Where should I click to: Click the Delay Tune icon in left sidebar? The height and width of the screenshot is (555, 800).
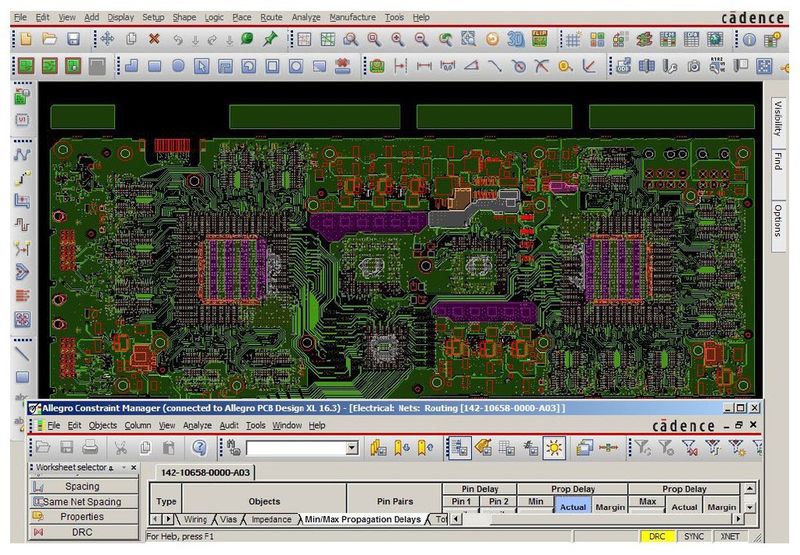(21, 225)
